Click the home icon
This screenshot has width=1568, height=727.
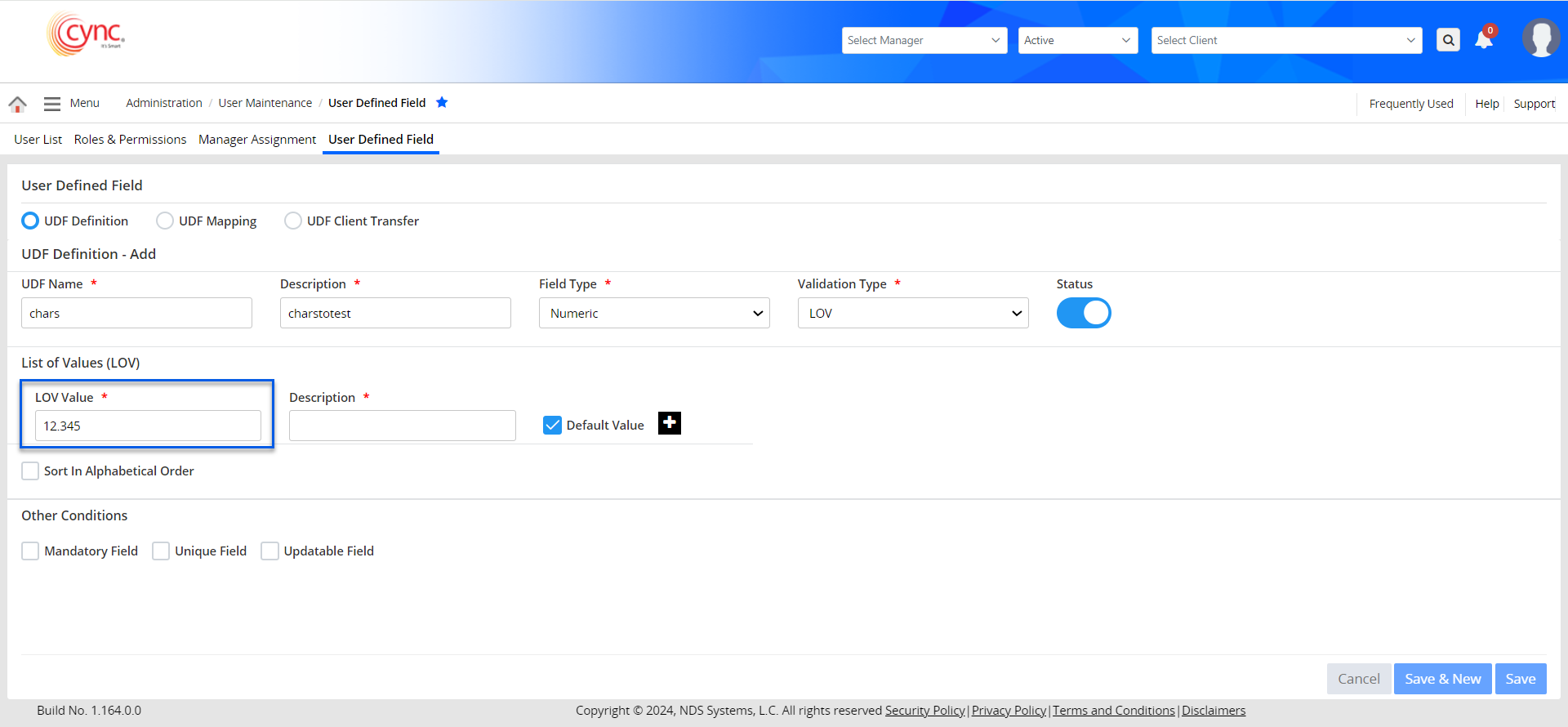tap(17, 104)
